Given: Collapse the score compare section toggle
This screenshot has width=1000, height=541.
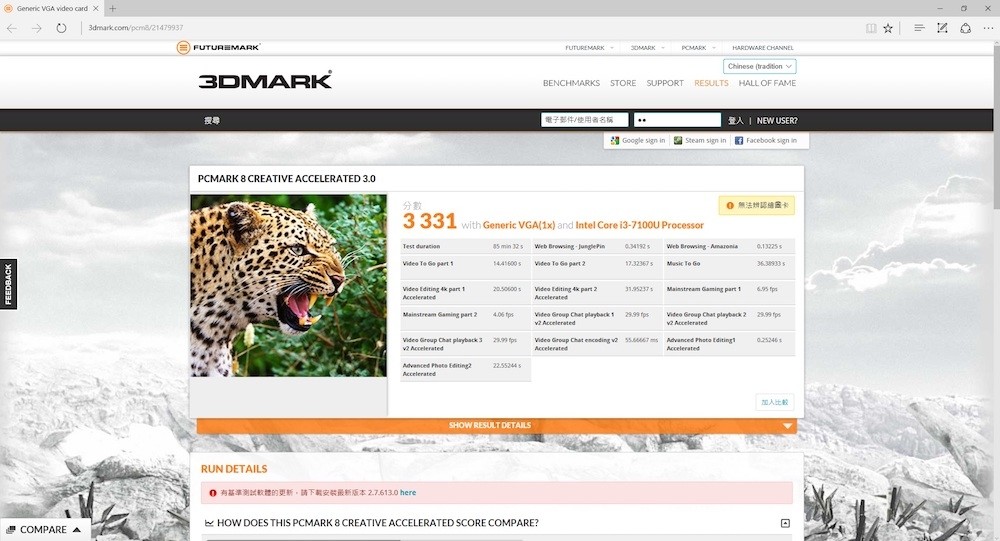Looking at the screenshot, I should (785, 523).
